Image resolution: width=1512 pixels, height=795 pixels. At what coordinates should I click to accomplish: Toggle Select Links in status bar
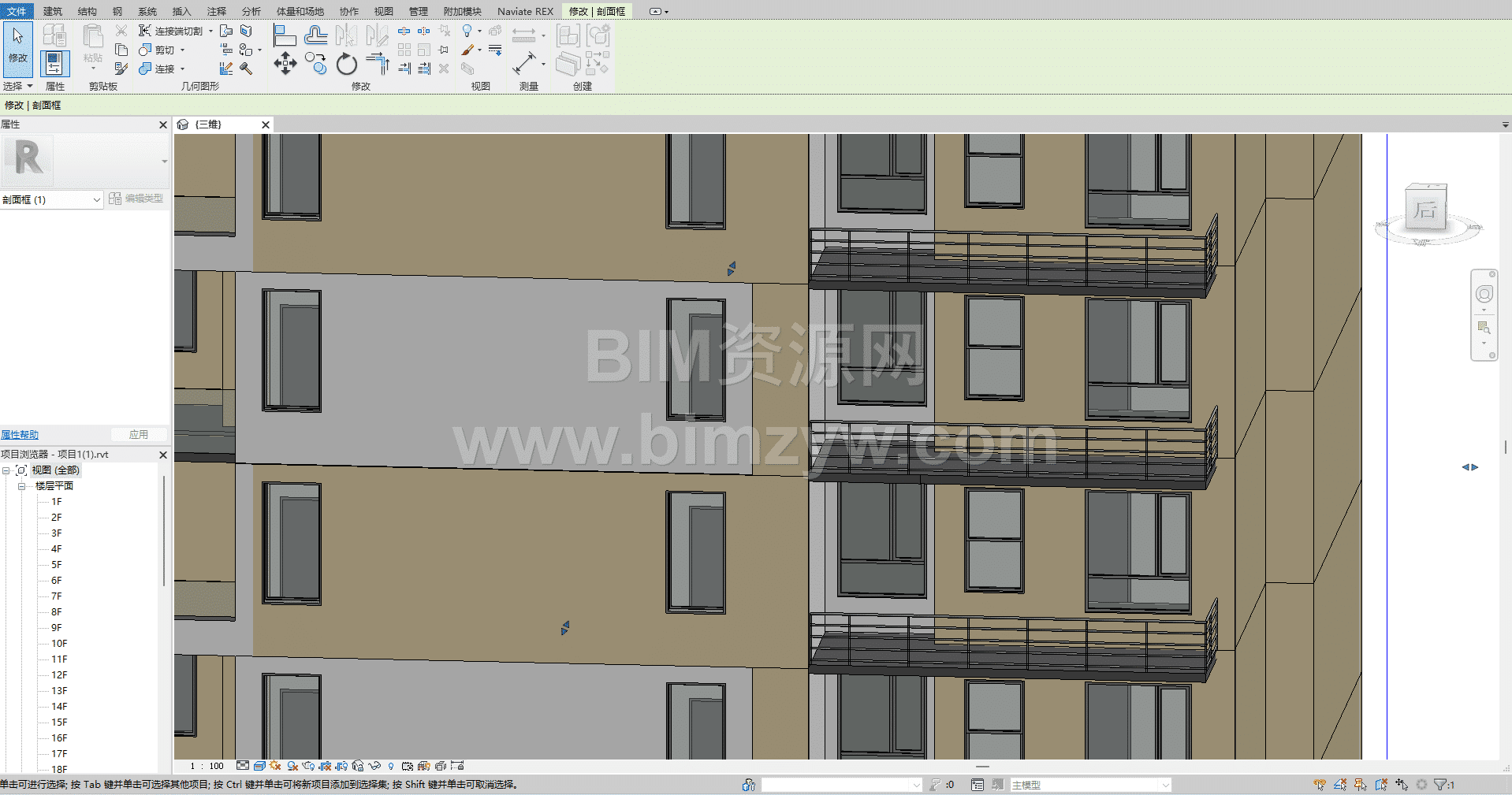pyautogui.click(x=1320, y=785)
